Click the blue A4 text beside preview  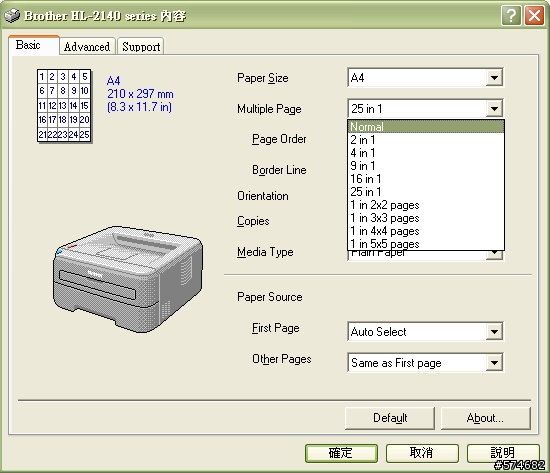click(114, 81)
